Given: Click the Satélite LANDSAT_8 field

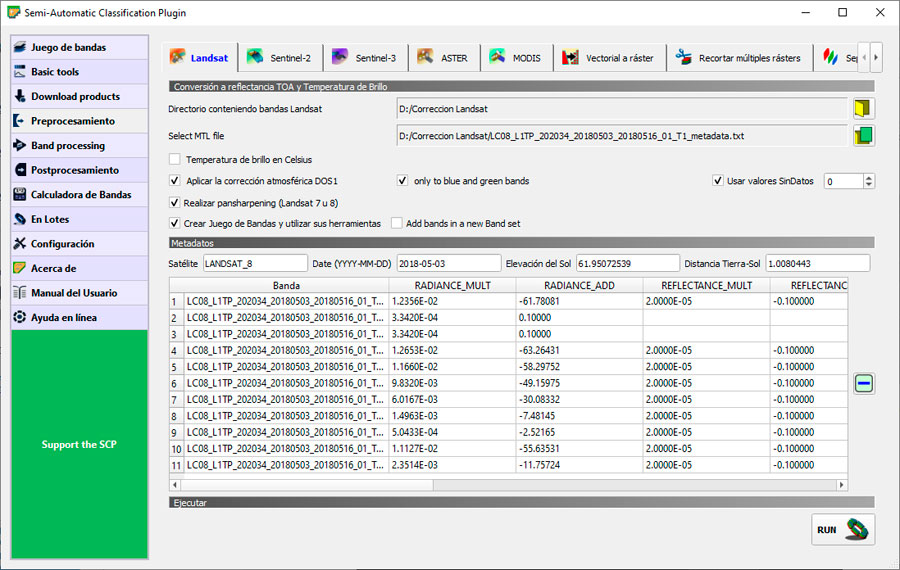Looking at the screenshot, I should pos(255,263).
